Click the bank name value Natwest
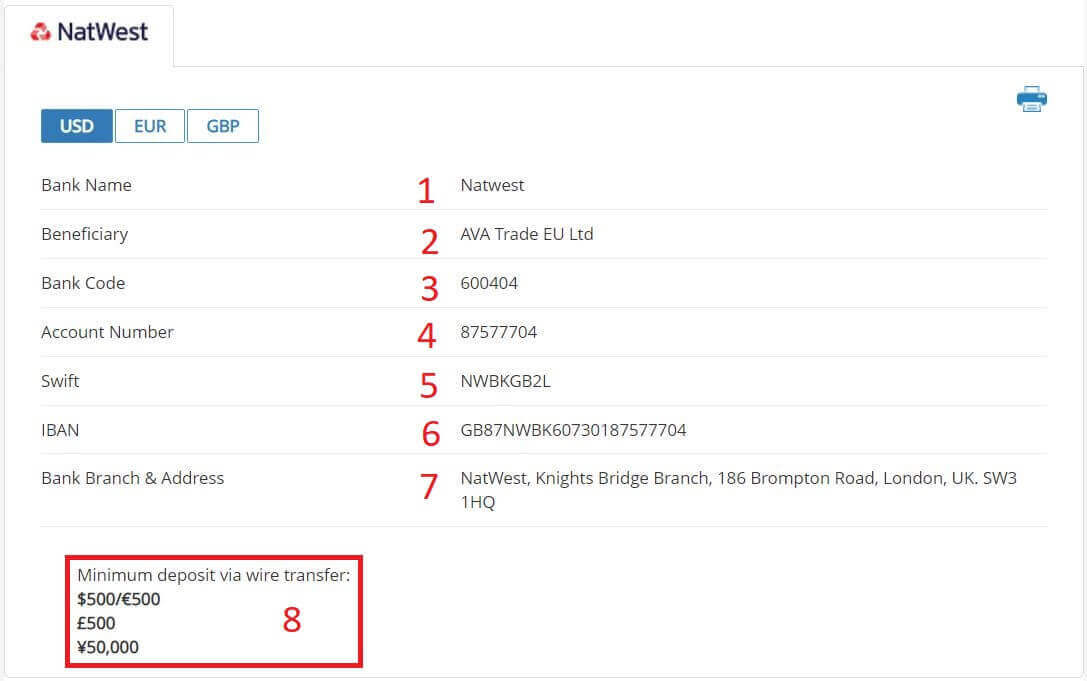 click(x=492, y=185)
